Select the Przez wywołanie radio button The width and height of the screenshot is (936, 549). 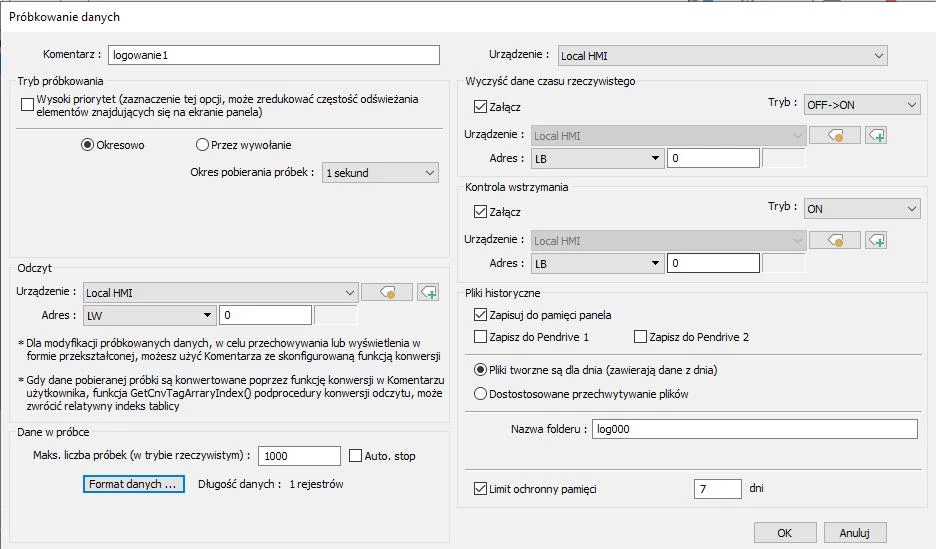[203, 145]
